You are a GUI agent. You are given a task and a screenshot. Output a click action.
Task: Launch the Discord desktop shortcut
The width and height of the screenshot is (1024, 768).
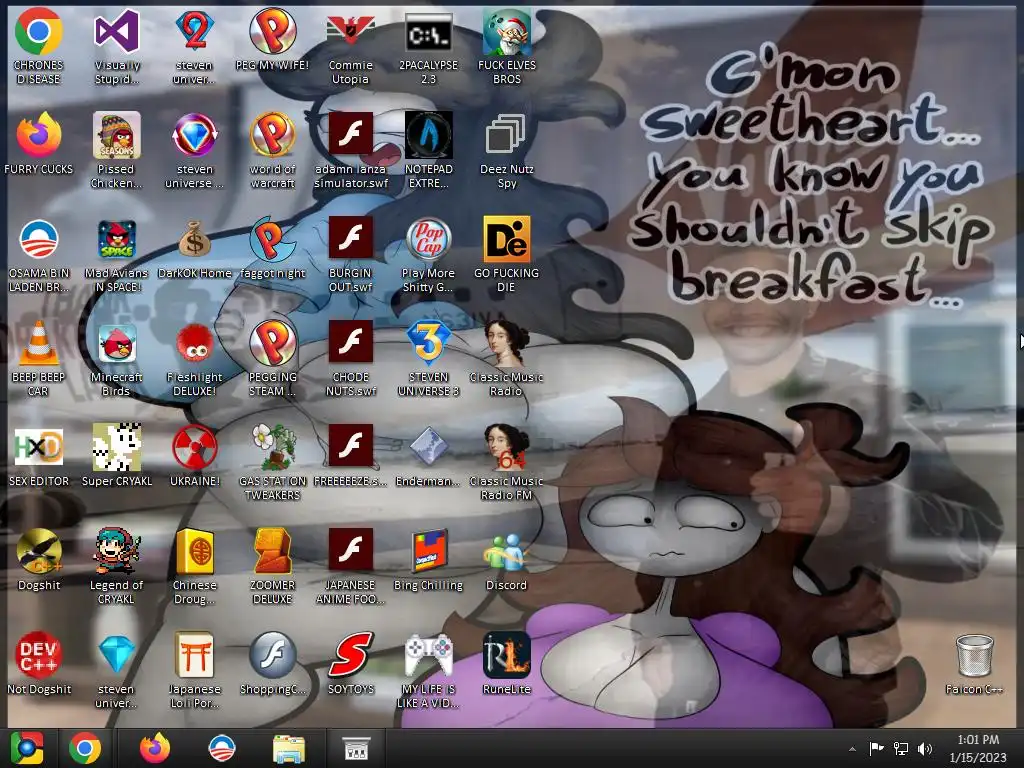pyautogui.click(x=506, y=551)
